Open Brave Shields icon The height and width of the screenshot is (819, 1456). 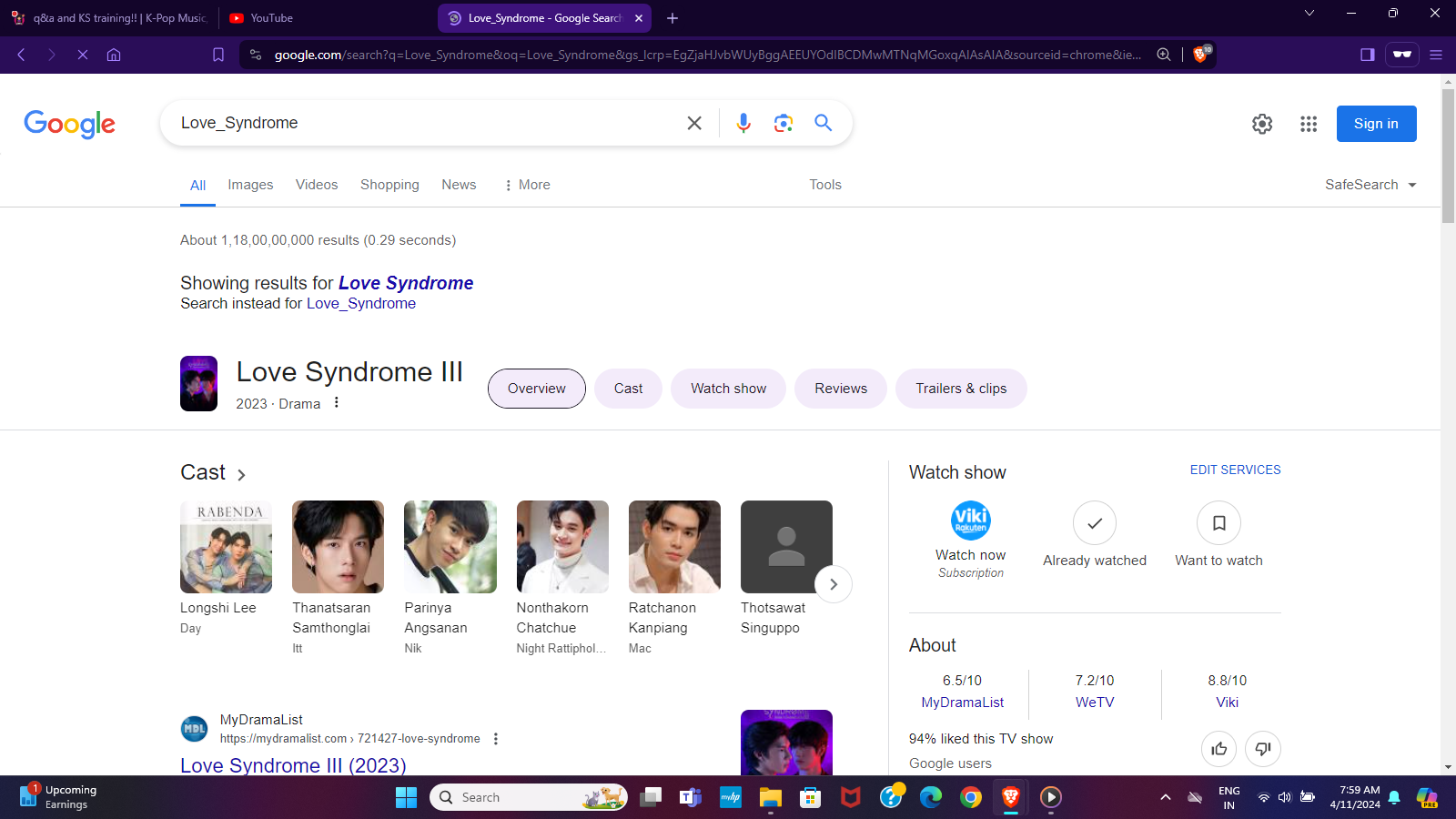click(1201, 55)
